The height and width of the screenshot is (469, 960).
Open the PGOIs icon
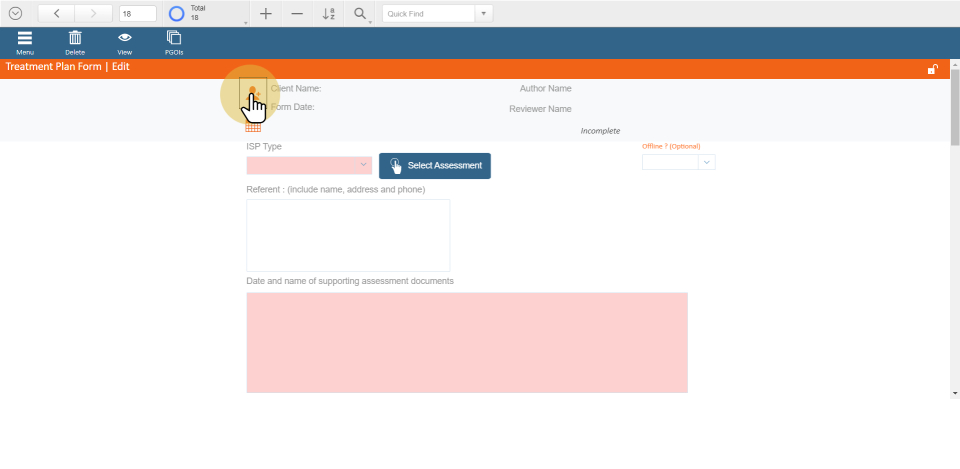pyautogui.click(x=174, y=38)
